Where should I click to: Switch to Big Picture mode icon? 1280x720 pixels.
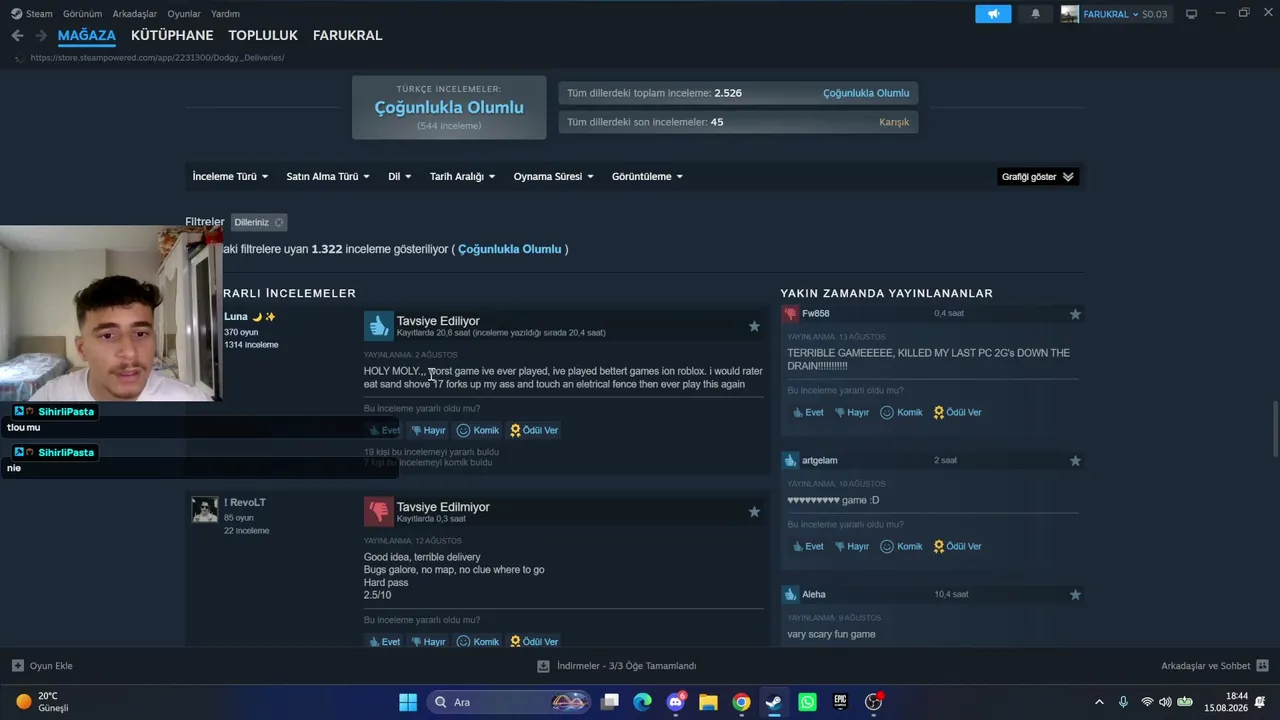[1191, 14]
